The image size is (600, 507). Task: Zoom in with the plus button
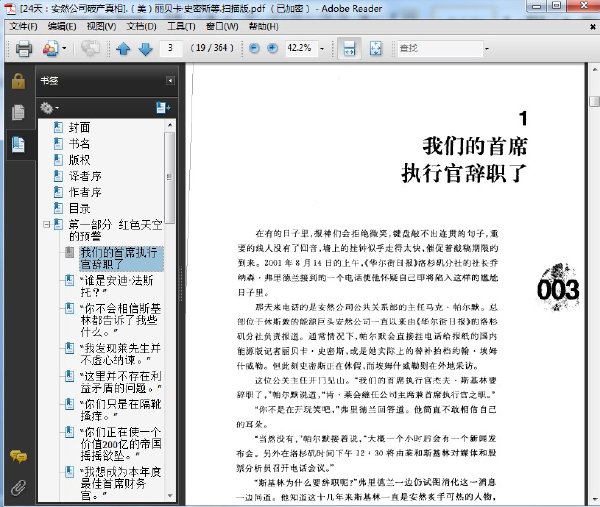coord(272,48)
